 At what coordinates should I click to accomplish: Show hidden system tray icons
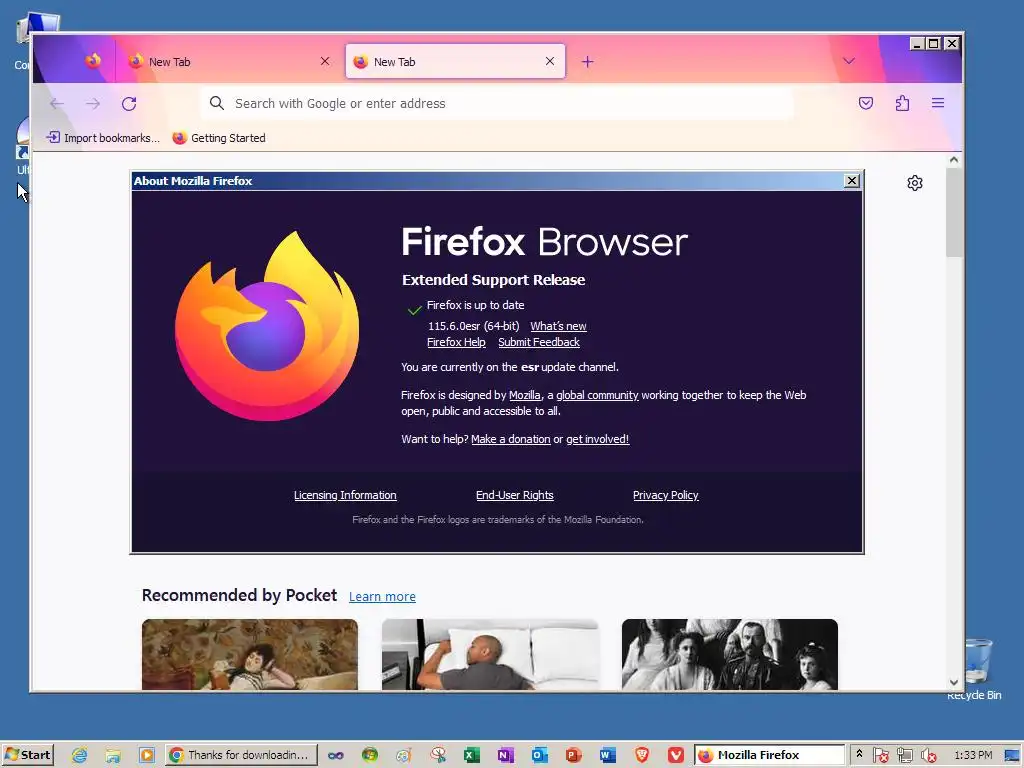click(x=859, y=754)
